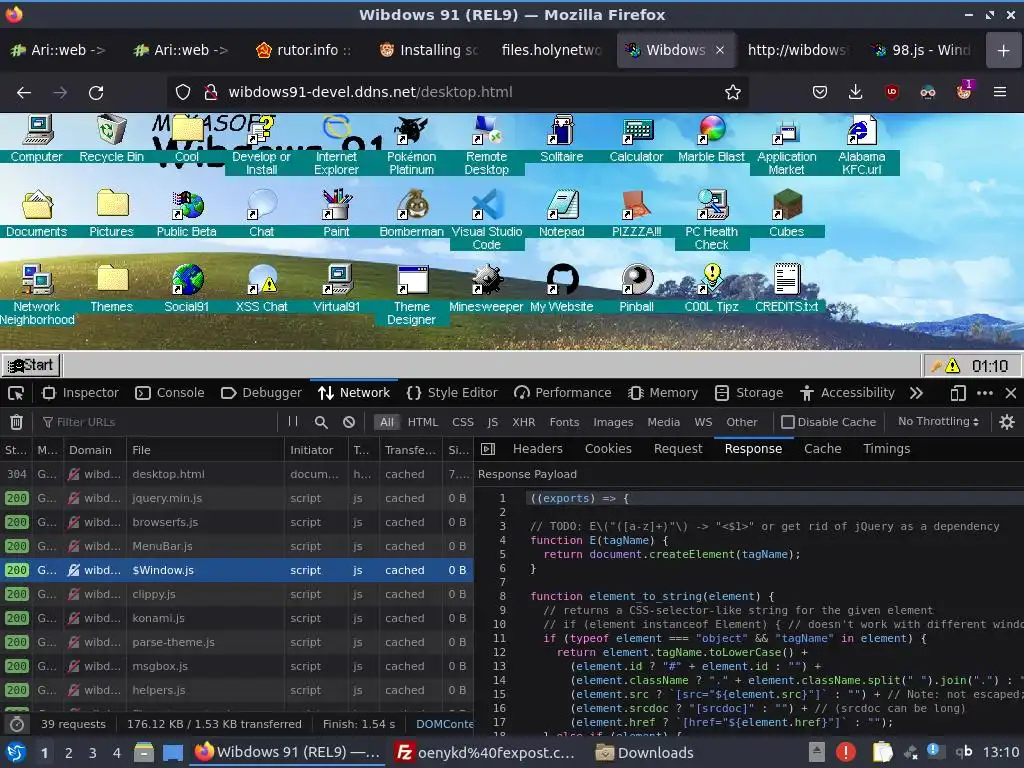Open Theme Designer icon

pos(411,295)
